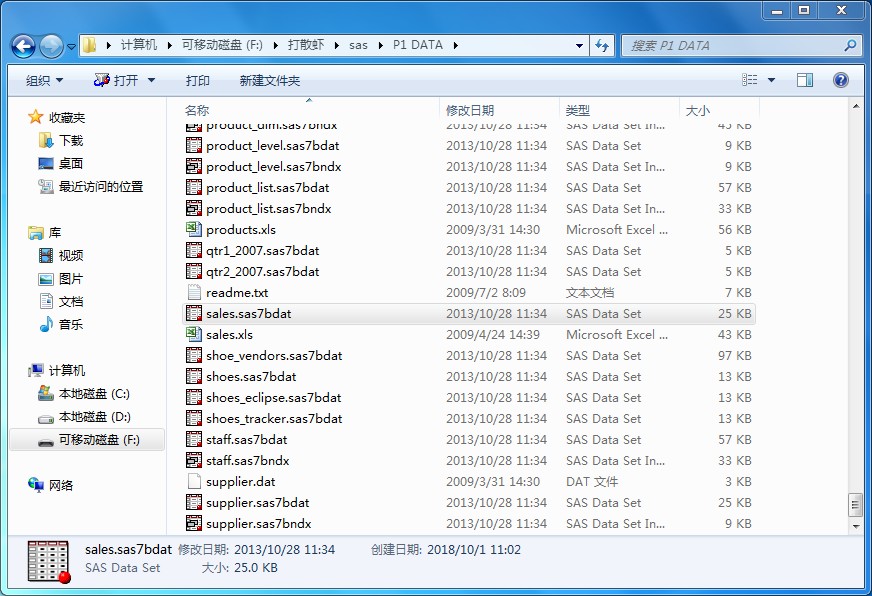Sort files by the 大小 column header
This screenshot has height=596, width=872.
coord(698,109)
